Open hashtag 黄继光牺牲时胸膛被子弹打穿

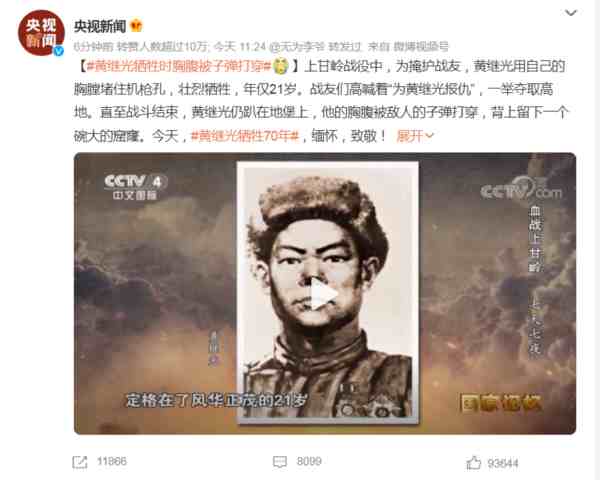pos(179,66)
